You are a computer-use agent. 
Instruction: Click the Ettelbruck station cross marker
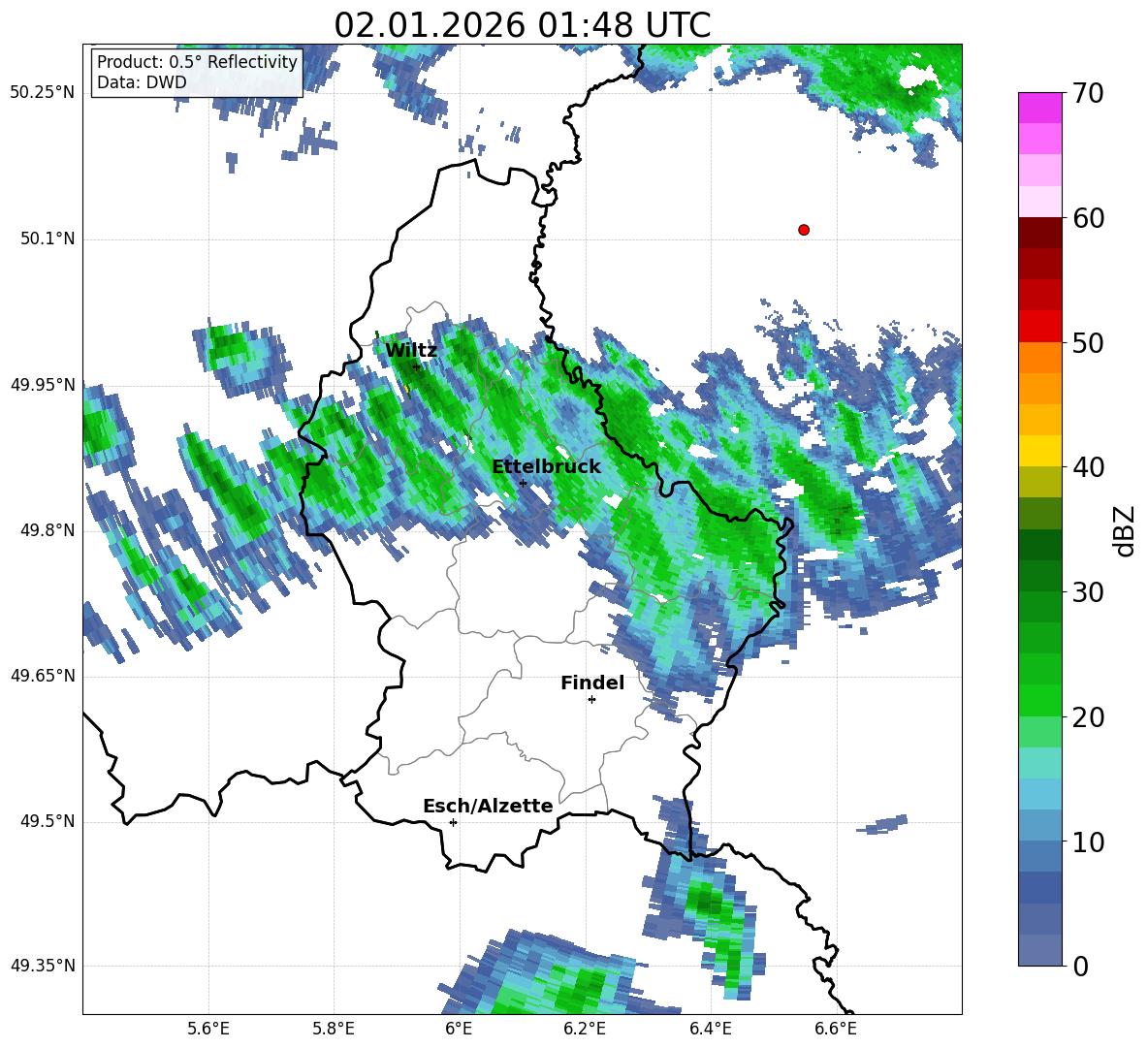click(523, 483)
